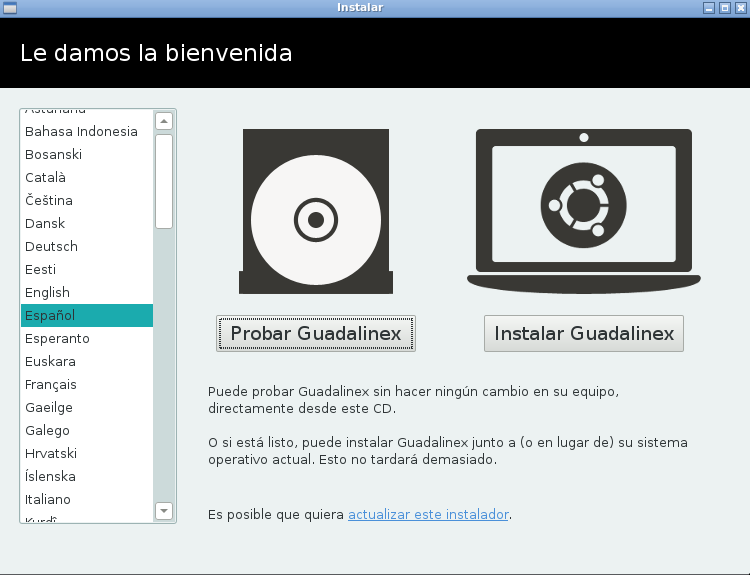Close the Instalar window
Screen dimensions: 750x575
740,8
